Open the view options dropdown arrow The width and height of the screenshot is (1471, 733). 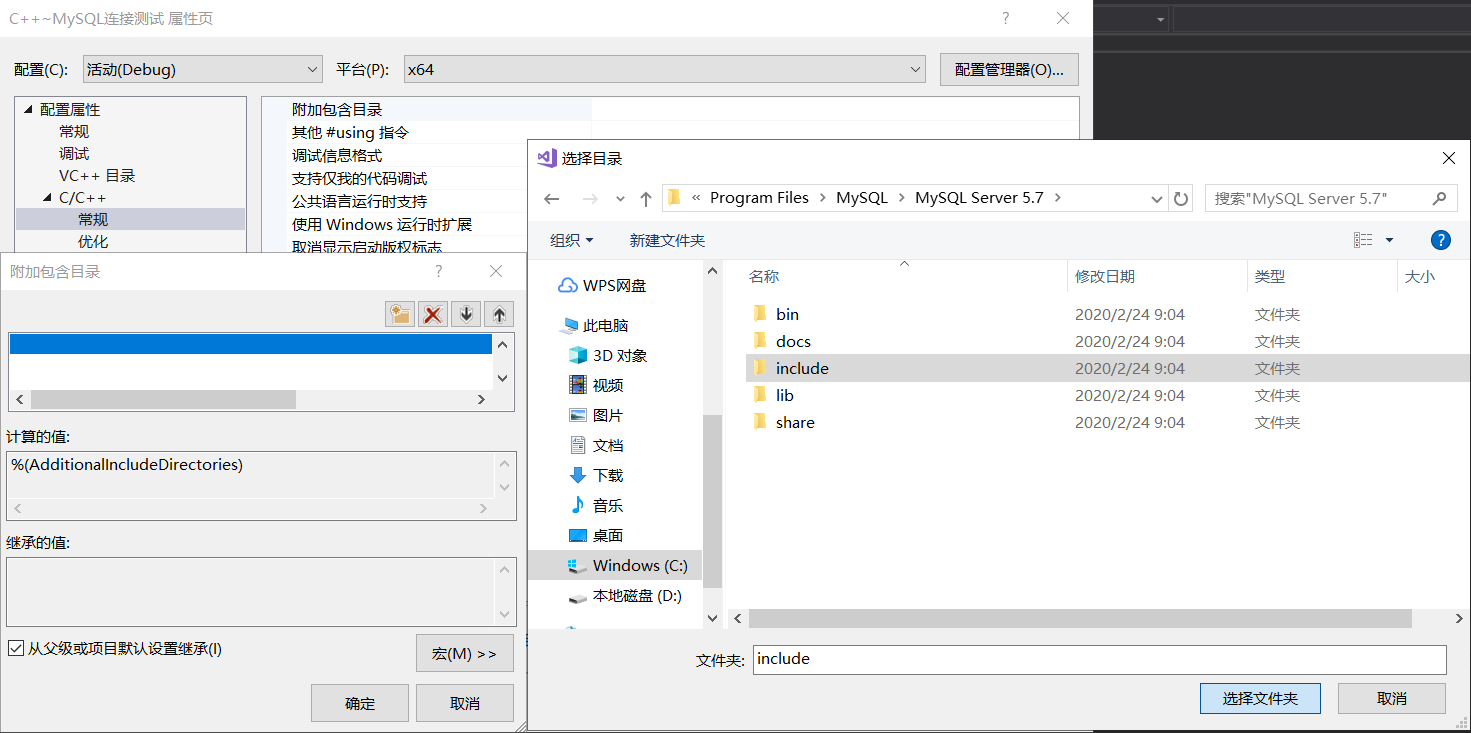[1389, 240]
